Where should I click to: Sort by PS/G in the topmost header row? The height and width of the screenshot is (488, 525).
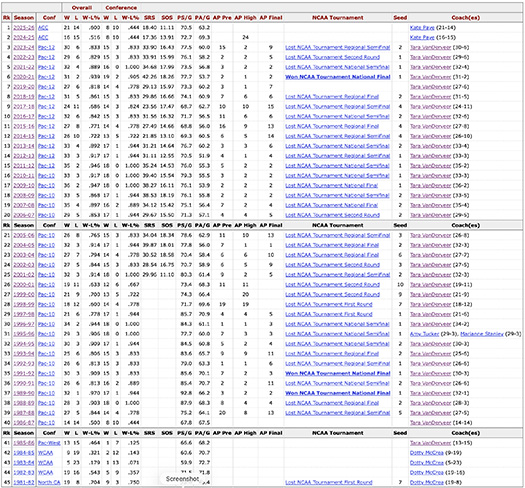point(184,17)
